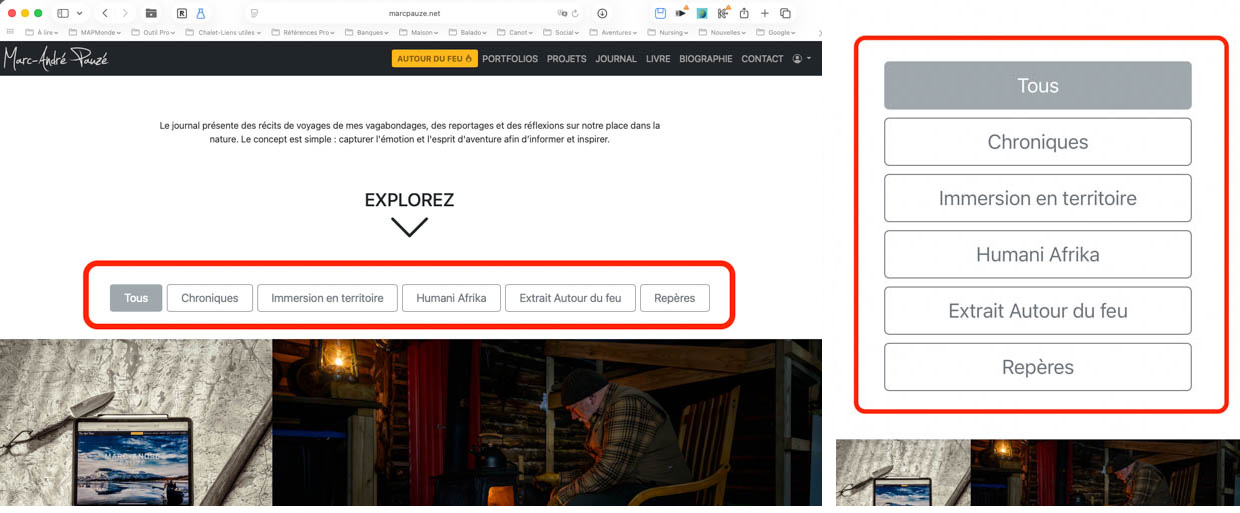
Task: Go to the BIOGRAPHIE page
Action: pos(705,59)
